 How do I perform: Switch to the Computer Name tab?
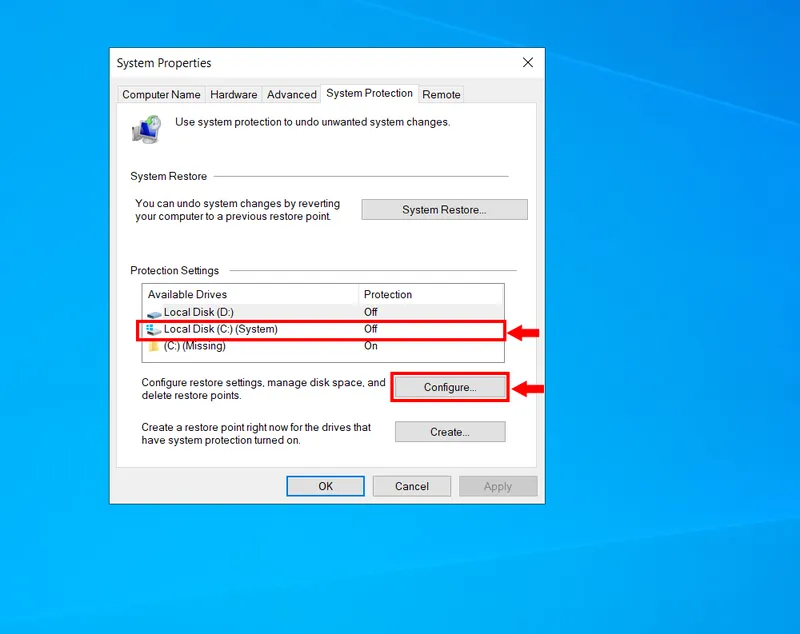(x=161, y=94)
